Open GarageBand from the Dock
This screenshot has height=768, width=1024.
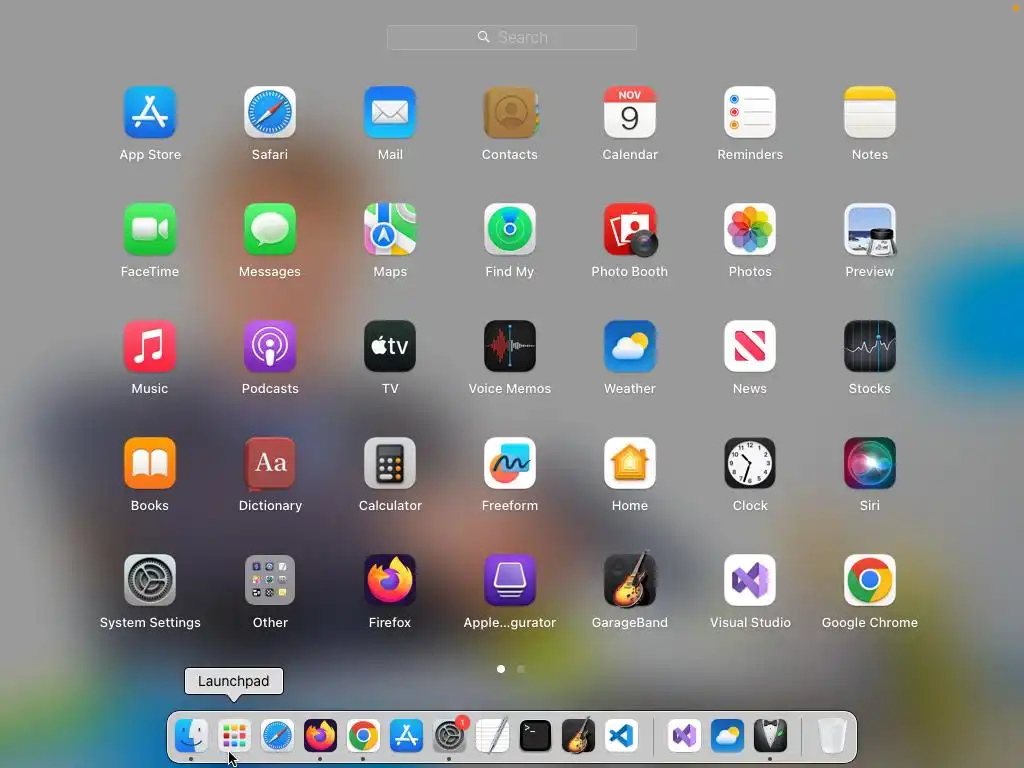(578, 735)
